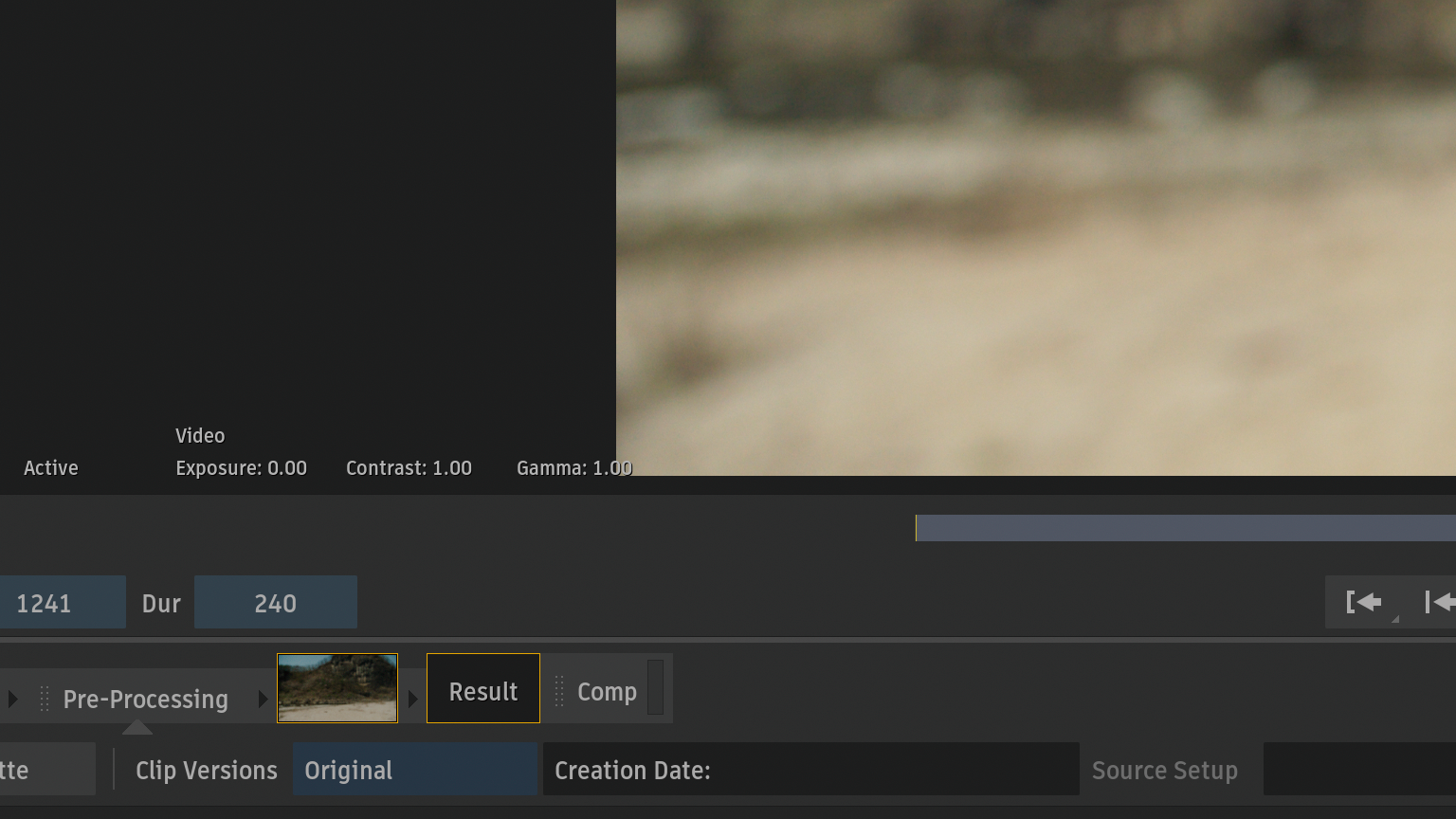Select the clip thumbnail in the pipeline
The image size is (1456, 819).
(x=337, y=688)
